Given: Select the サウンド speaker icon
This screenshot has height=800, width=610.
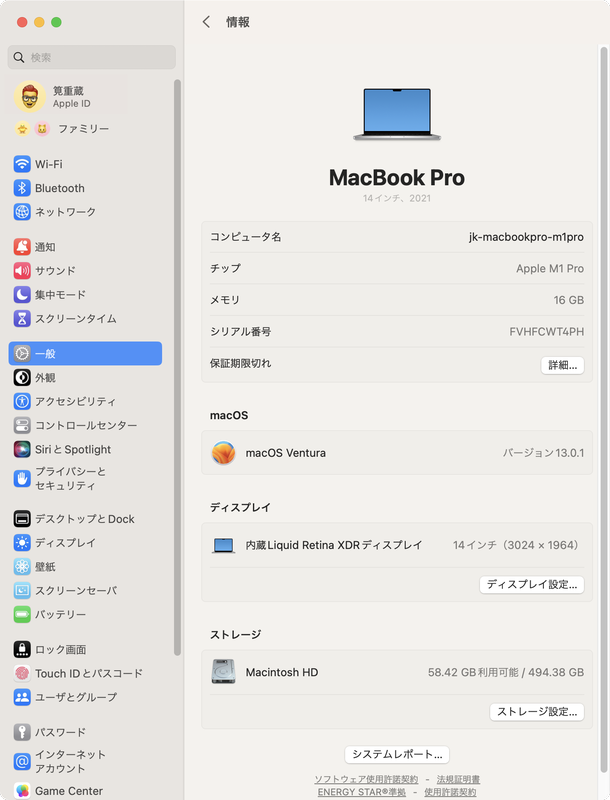Looking at the screenshot, I should click(22, 271).
